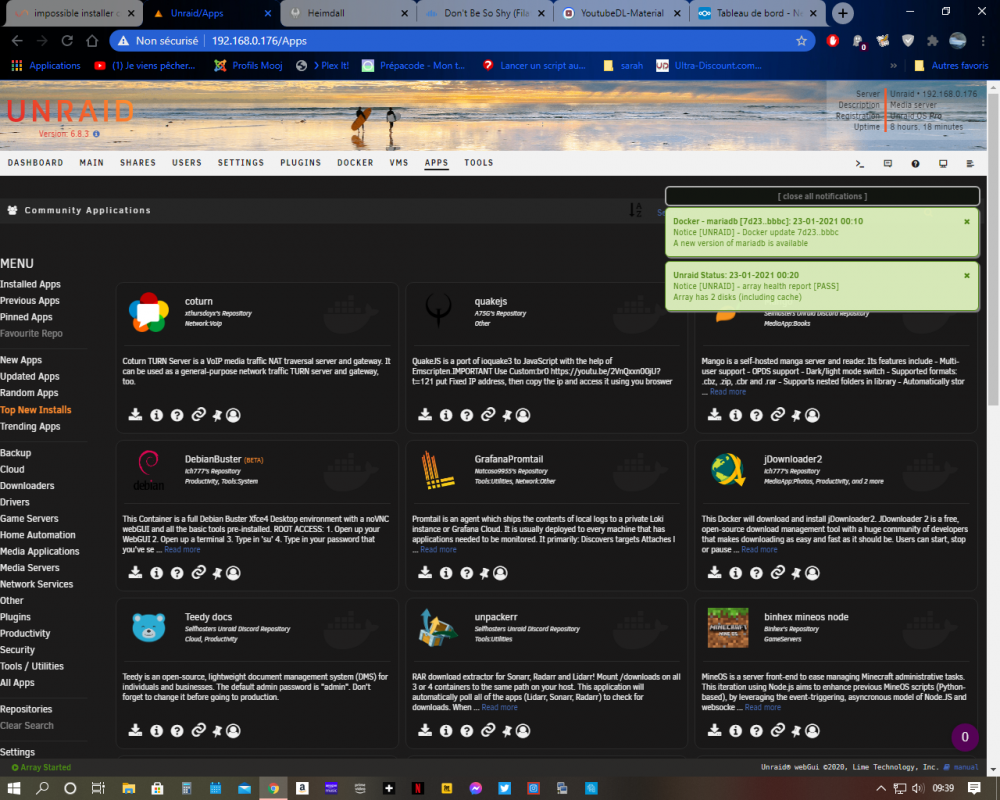
Task: Toggle the help icon in Unraid header
Action: pyautogui.click(x=915, y=164)
